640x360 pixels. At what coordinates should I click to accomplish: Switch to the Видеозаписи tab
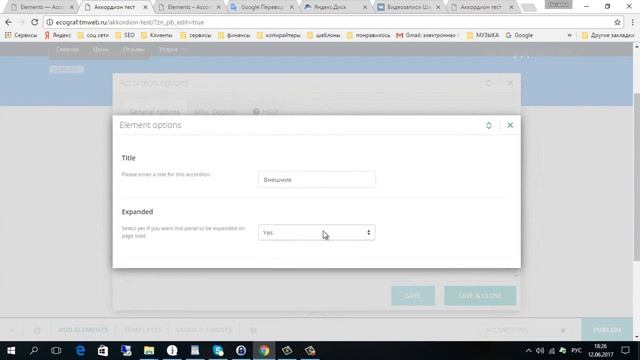[x=409, y=7]
